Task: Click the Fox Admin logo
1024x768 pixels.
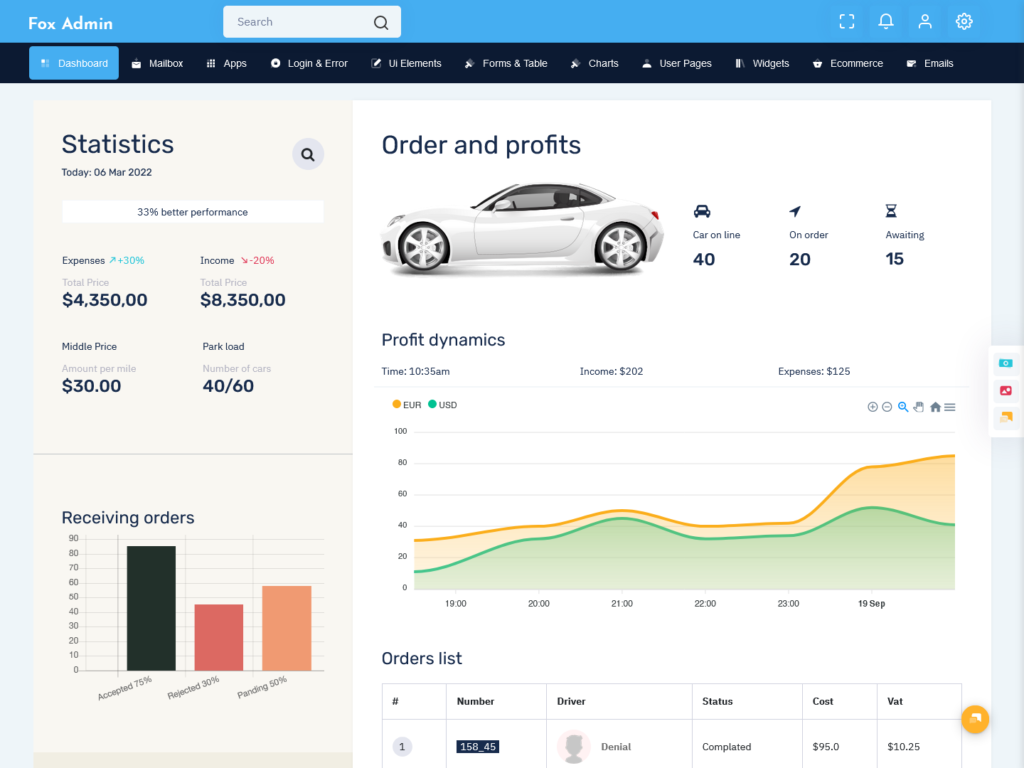Action: coord(69,22)
